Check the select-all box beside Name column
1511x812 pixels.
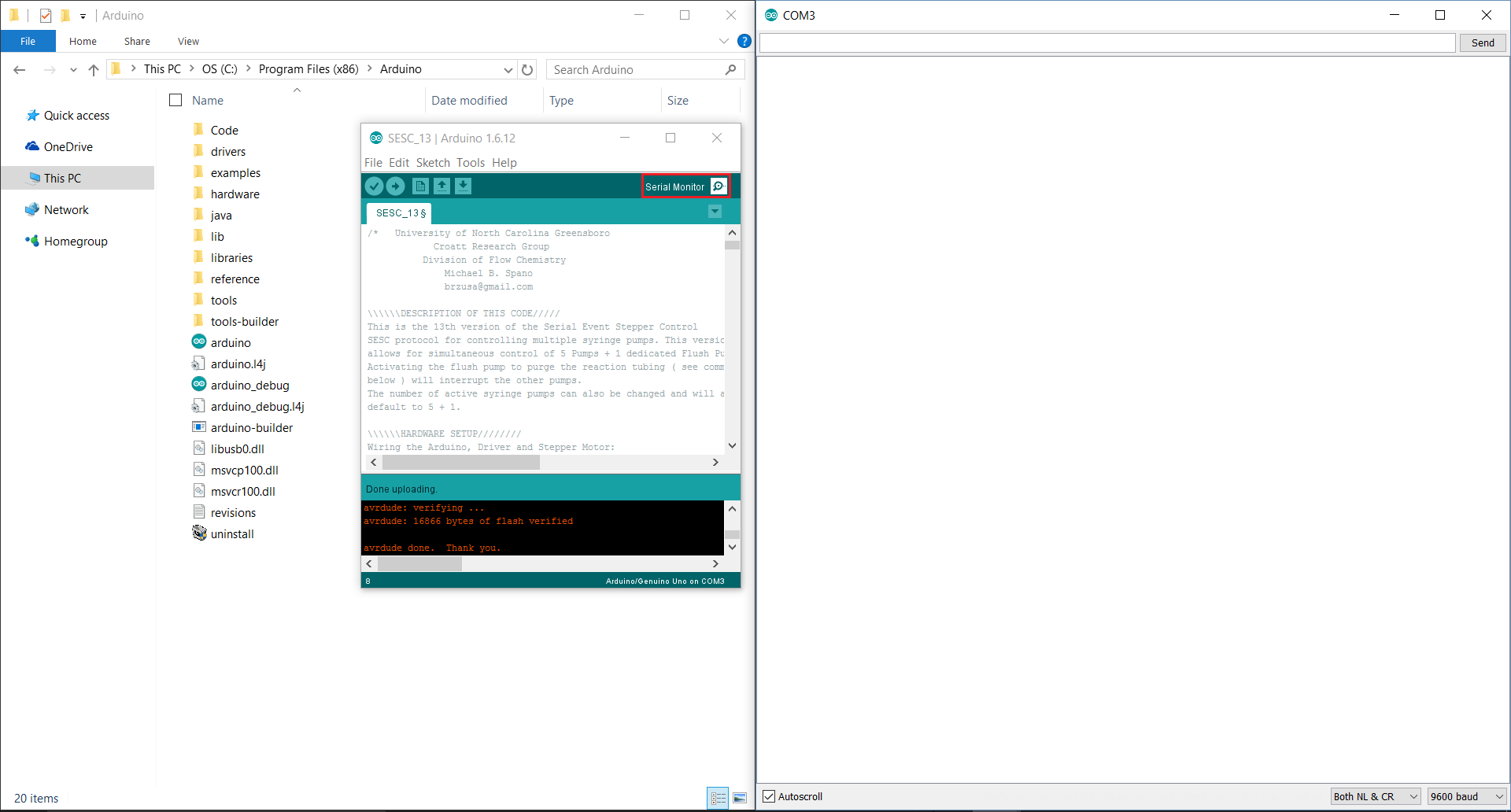[x=175, y=100]
